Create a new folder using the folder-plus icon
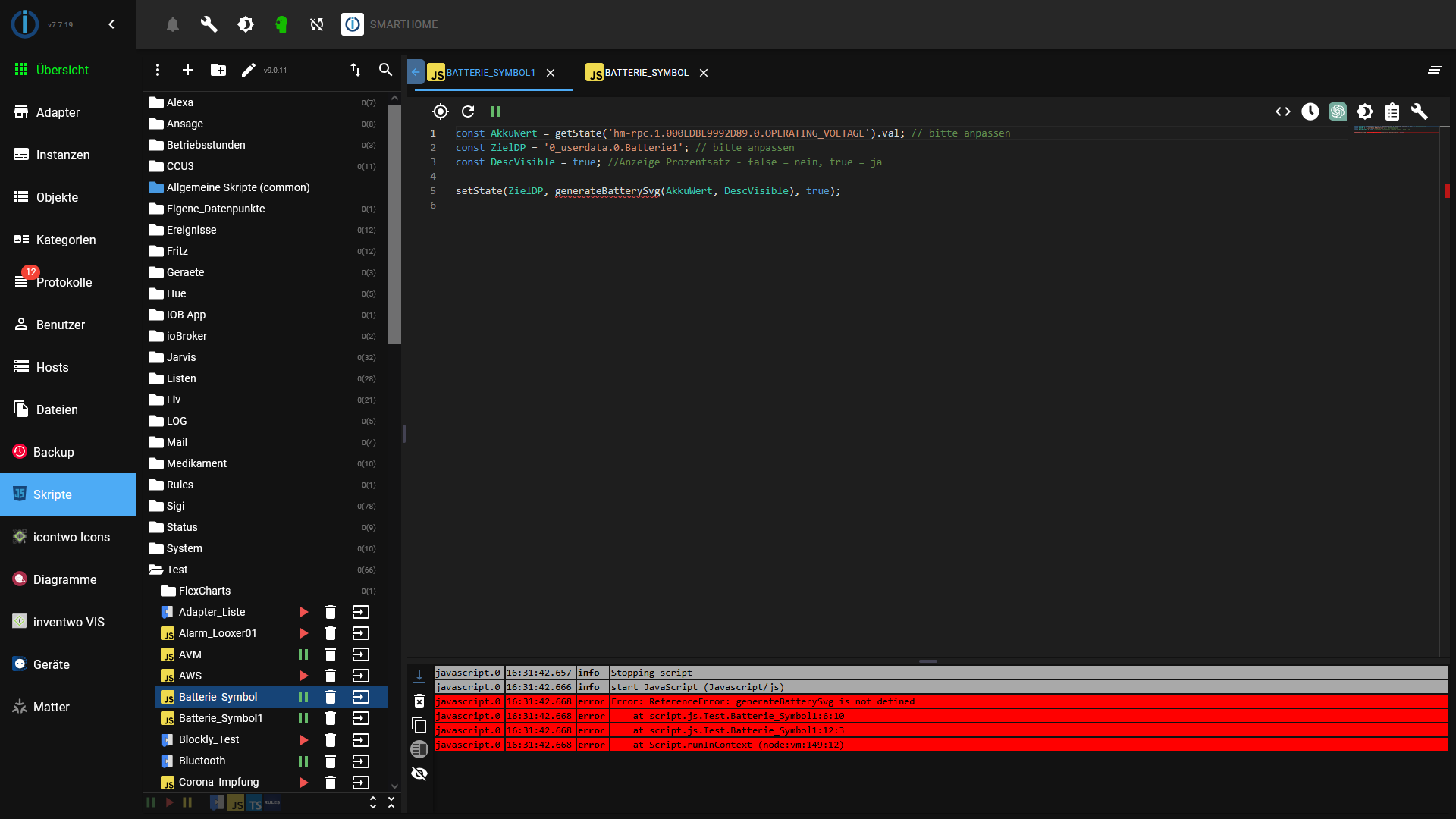This screenshot has width=1456, height=819. pos(218,70)
